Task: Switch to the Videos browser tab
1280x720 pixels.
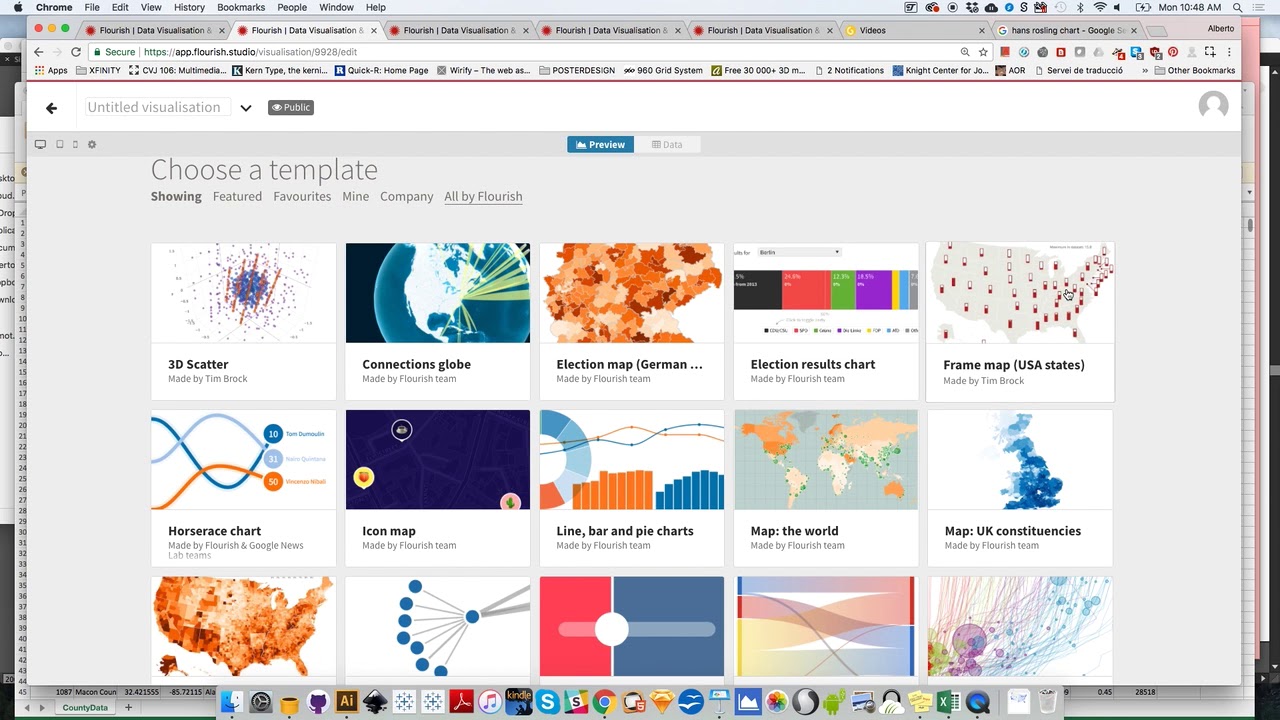Action: click(915, 30)
